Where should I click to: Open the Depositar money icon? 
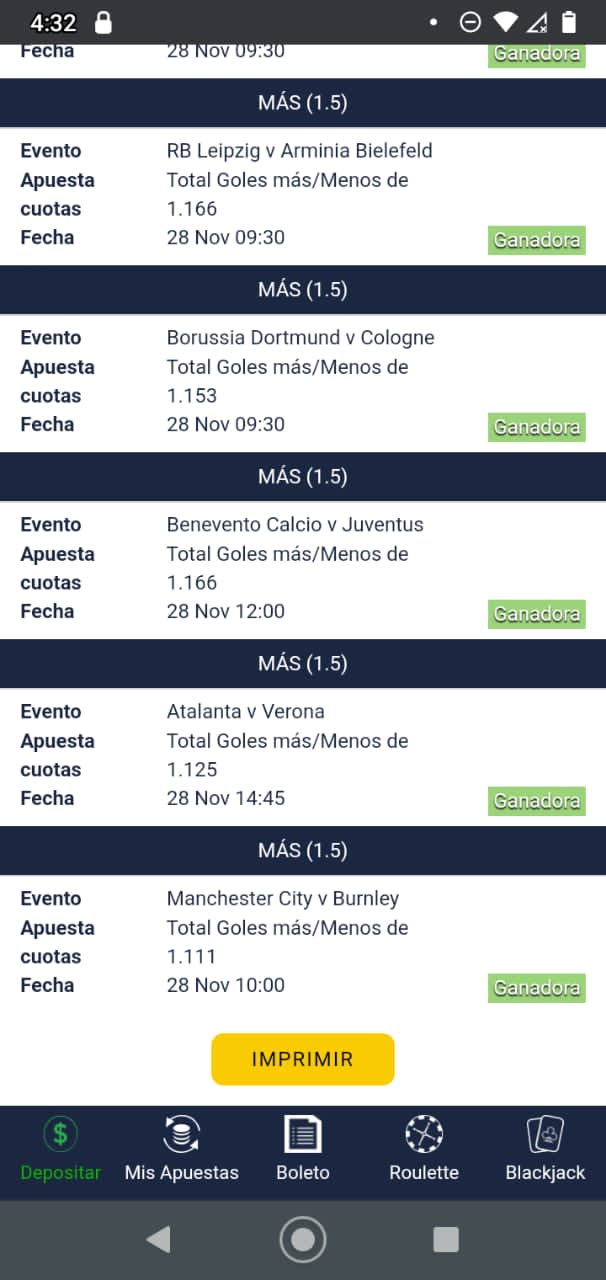(60, 1133)
